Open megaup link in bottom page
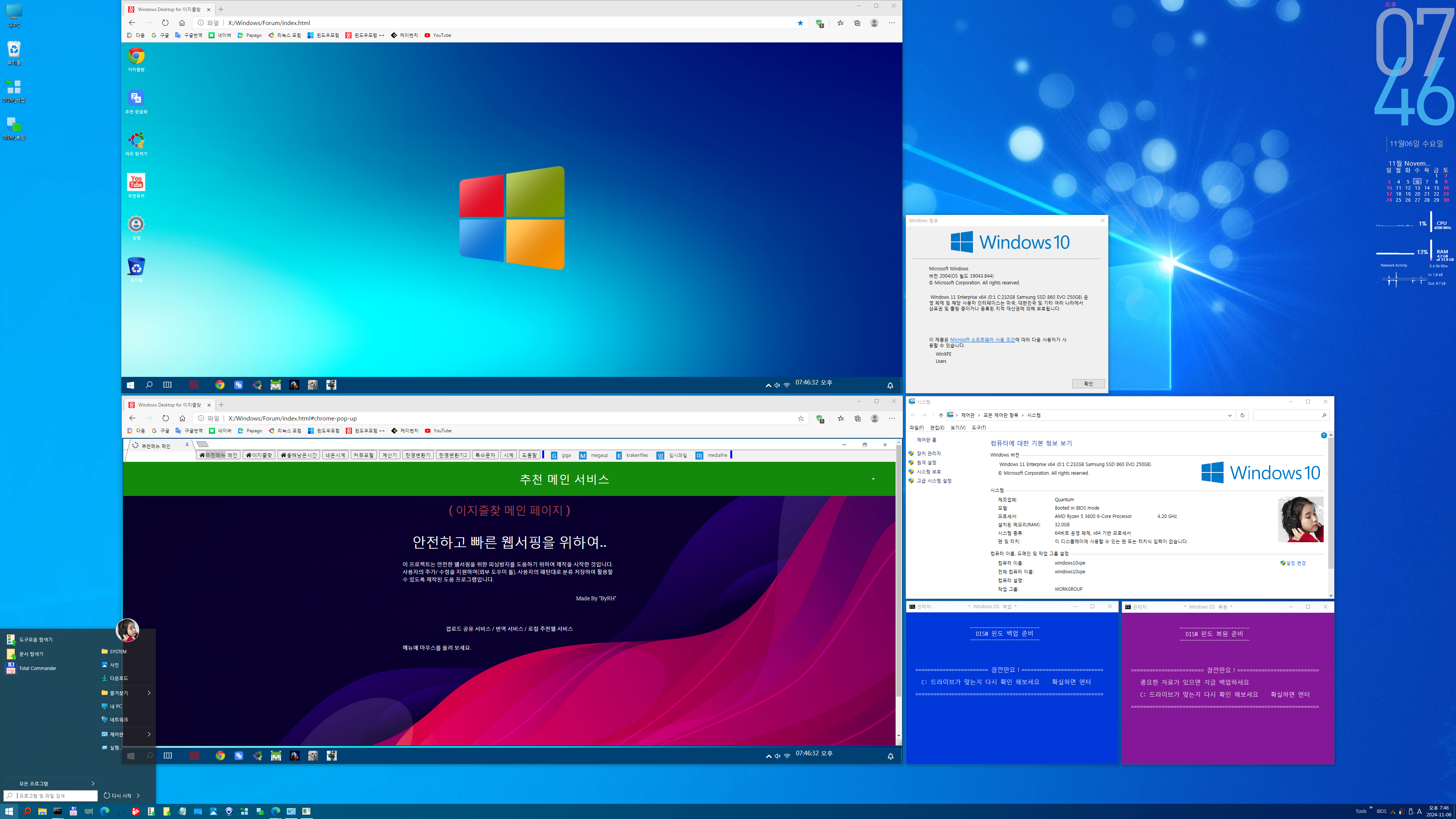This screenshot has height=819, width=1456. [593, 455]
